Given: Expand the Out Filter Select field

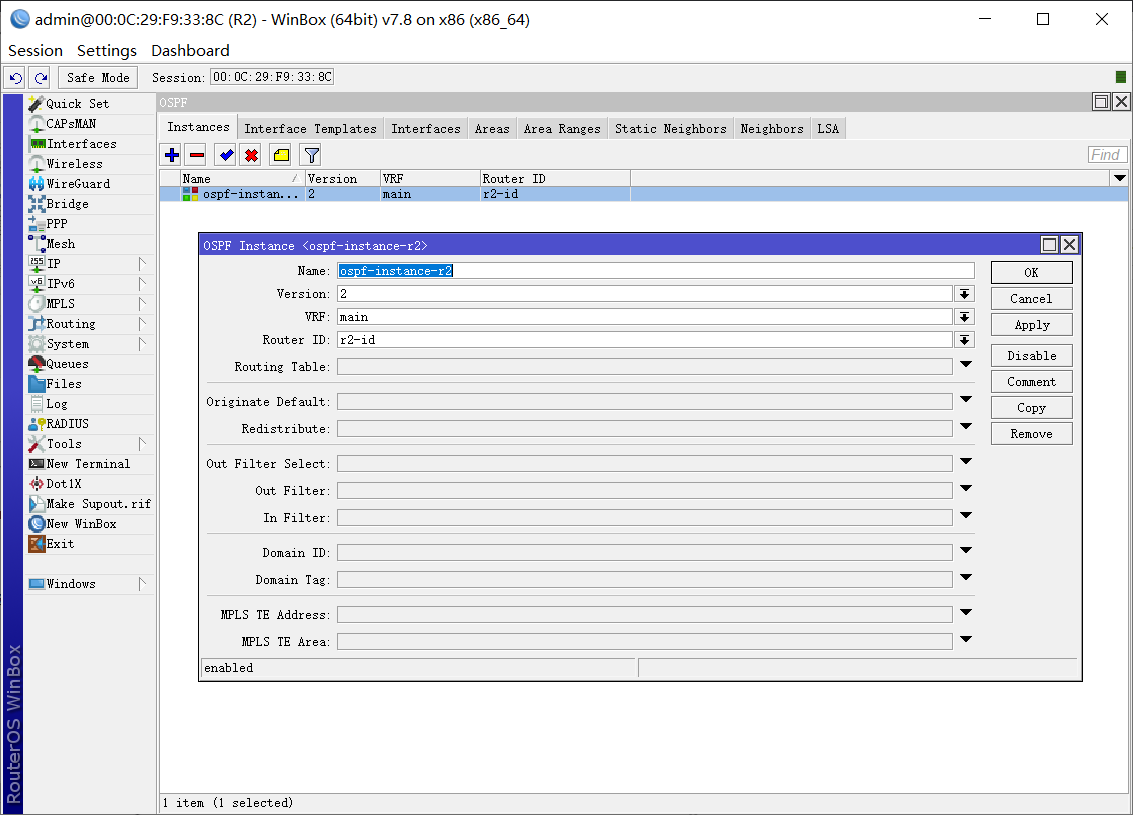Looking at the screenshot, I should pos(966,461).
